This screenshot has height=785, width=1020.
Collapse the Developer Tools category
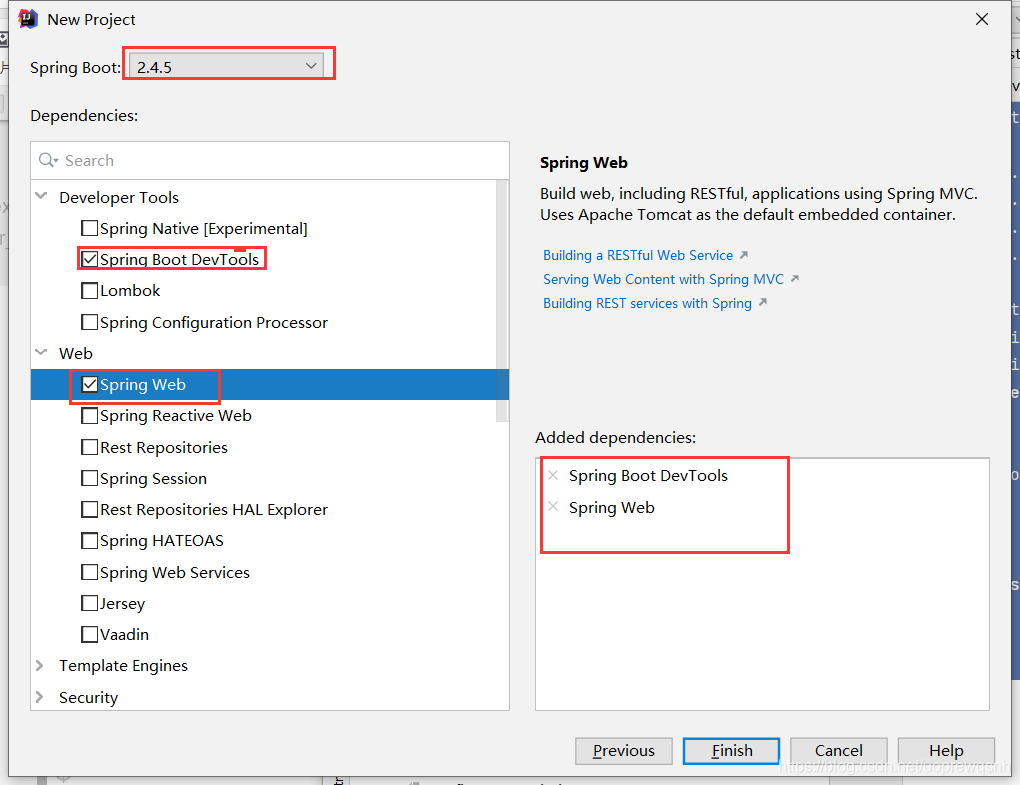tap(41, 196)
